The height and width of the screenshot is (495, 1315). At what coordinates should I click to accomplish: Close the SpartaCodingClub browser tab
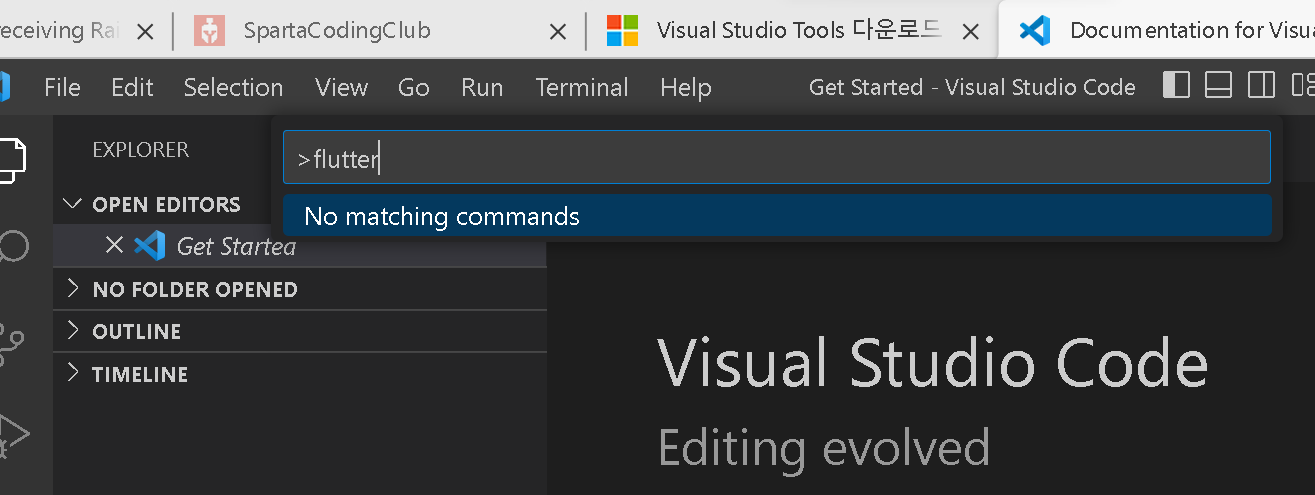click(559, 32)
